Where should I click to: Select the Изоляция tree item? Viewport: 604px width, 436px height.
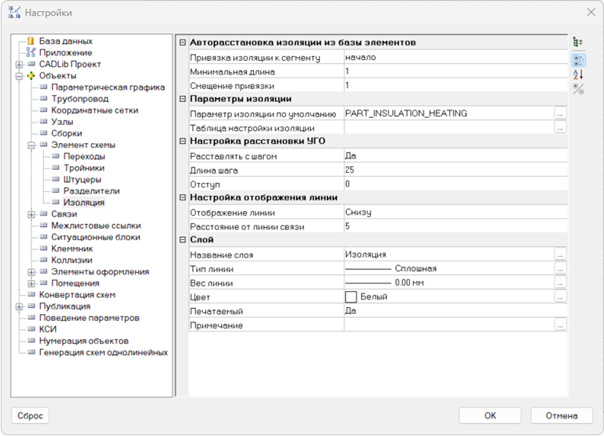point(84,202)
